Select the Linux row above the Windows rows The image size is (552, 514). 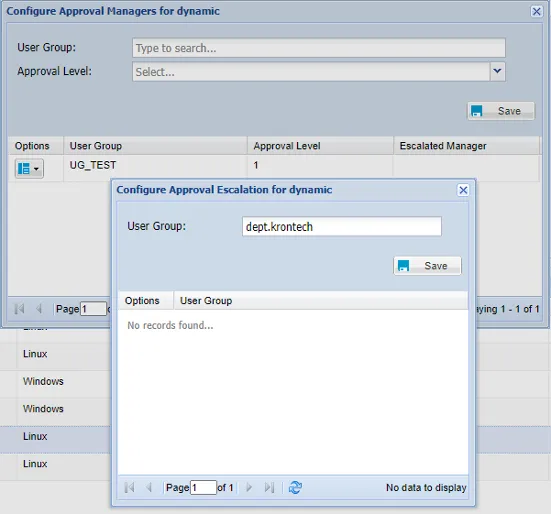pos(35,354)
